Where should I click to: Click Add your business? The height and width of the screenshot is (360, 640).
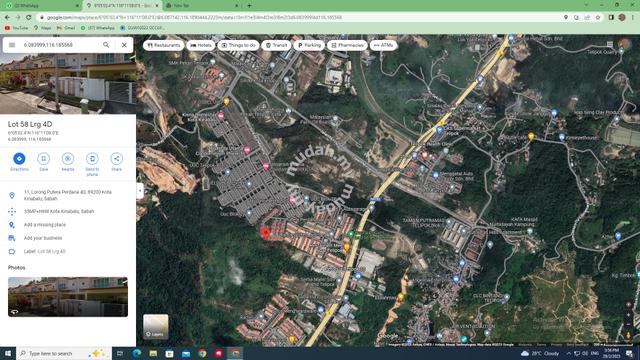click(43, 238)
